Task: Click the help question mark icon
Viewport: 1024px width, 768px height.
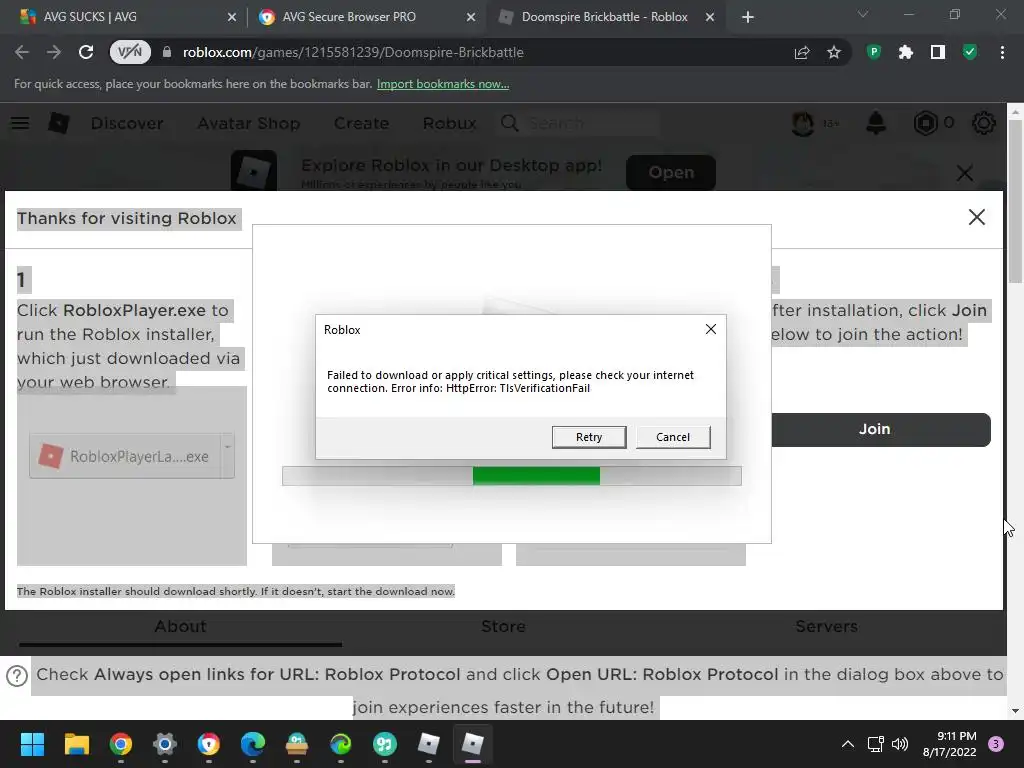Action: point(17,675)
